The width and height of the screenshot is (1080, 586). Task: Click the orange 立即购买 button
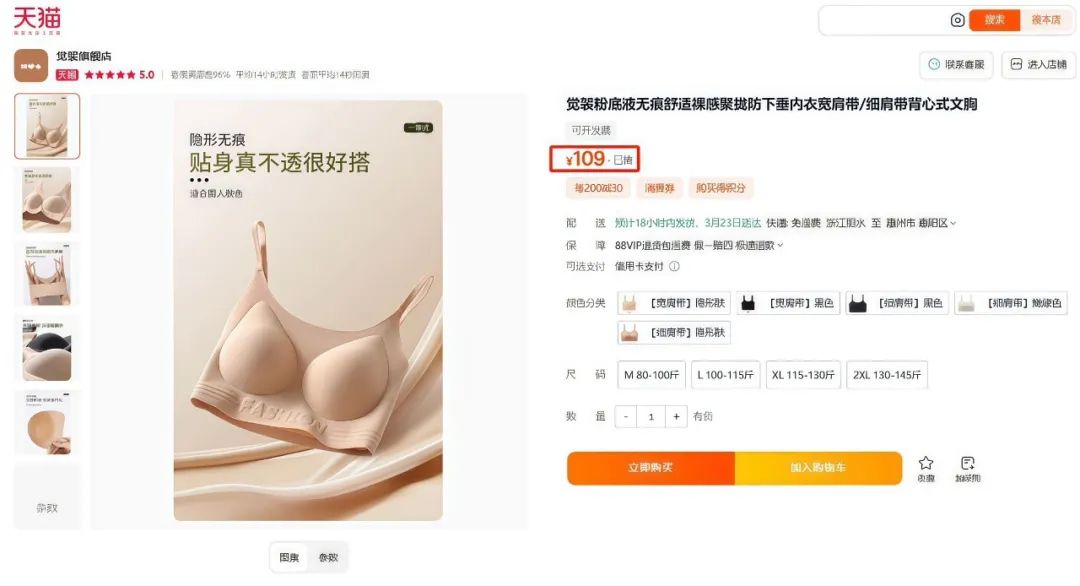tap(651, 468)
